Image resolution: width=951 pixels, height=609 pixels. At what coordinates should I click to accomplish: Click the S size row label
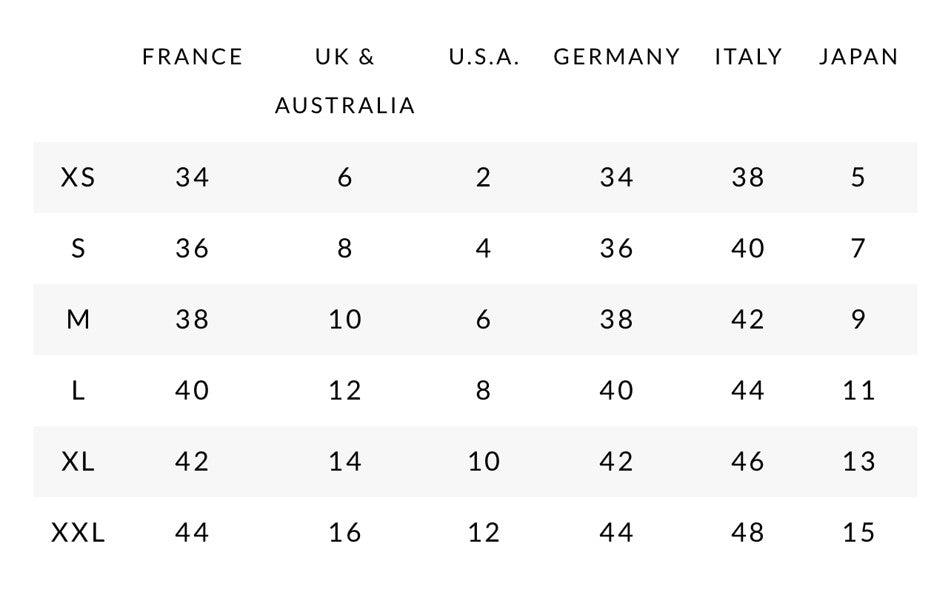[78, 249]
